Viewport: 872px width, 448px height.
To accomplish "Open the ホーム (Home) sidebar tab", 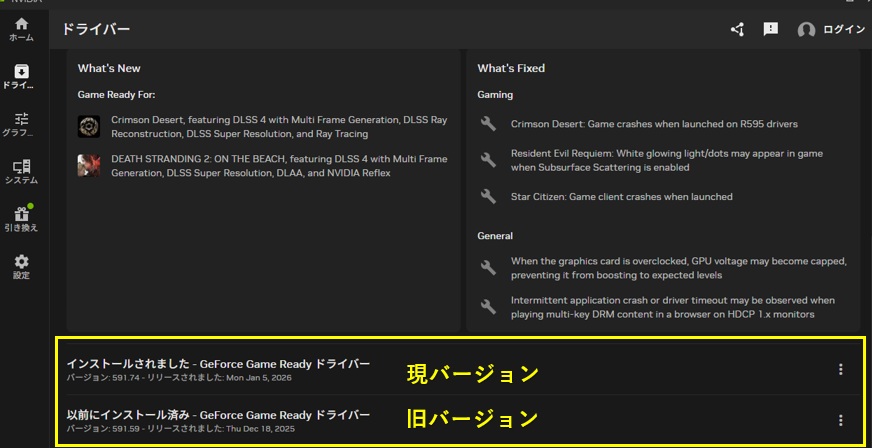I will point(21,28).
